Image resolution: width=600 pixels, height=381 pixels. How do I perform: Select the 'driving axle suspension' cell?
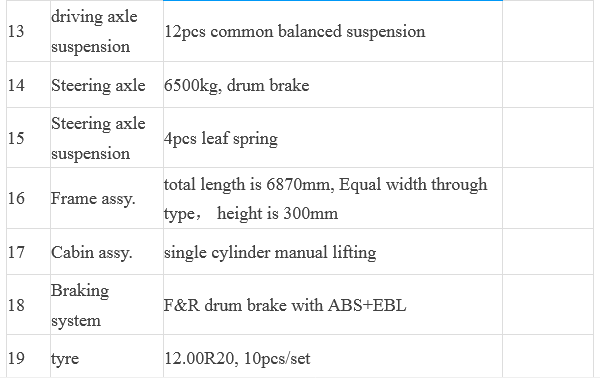pos(107,31)
